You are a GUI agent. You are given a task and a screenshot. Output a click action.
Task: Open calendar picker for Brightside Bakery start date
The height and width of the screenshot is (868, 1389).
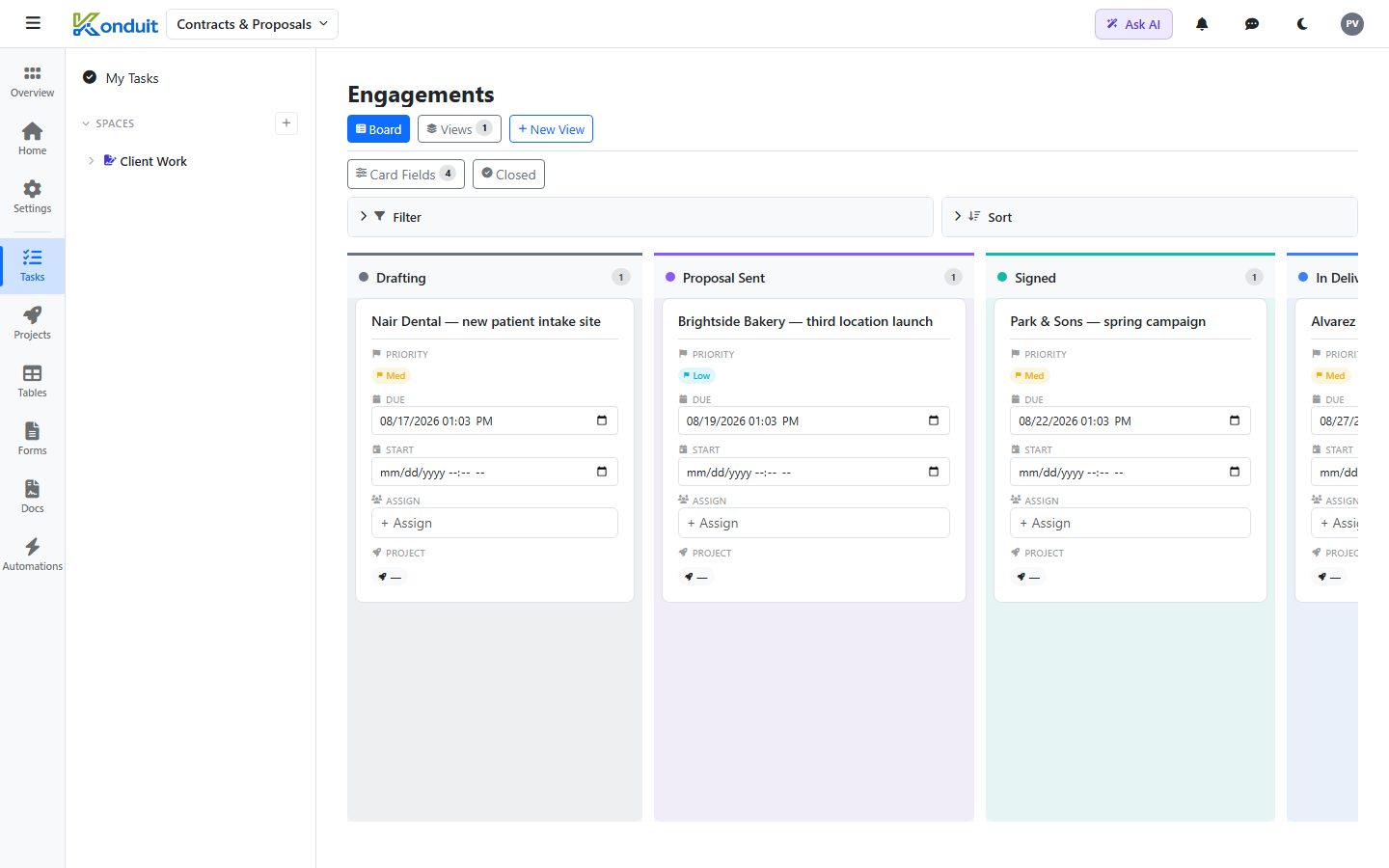coord(934,472)
